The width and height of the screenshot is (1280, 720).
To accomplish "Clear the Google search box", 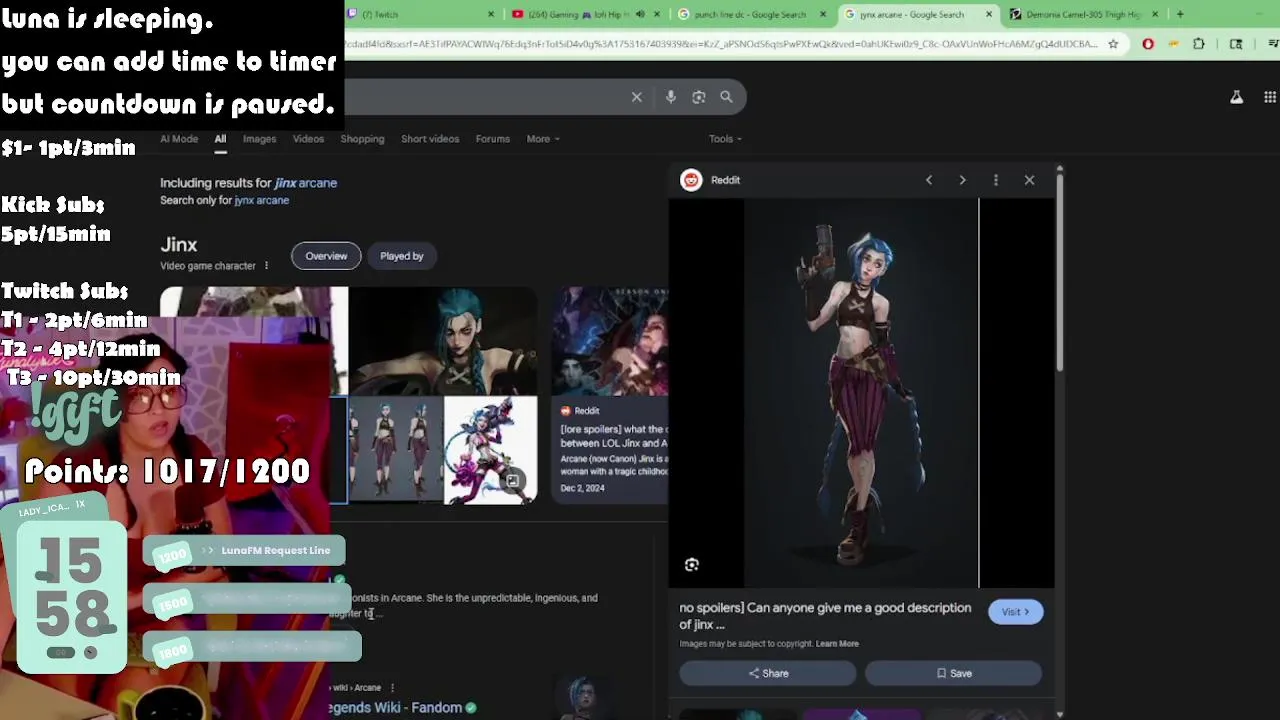I will point(636,97).
